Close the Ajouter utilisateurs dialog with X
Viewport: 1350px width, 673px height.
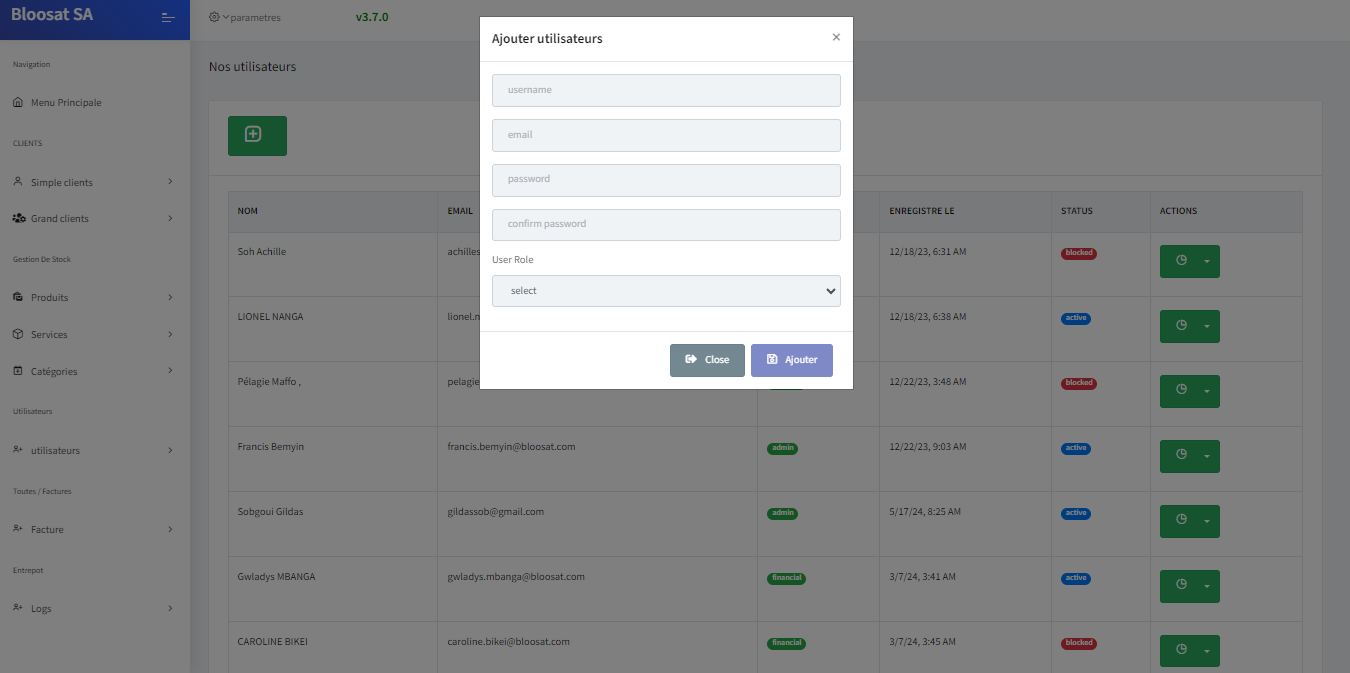[x=836, y=37]
